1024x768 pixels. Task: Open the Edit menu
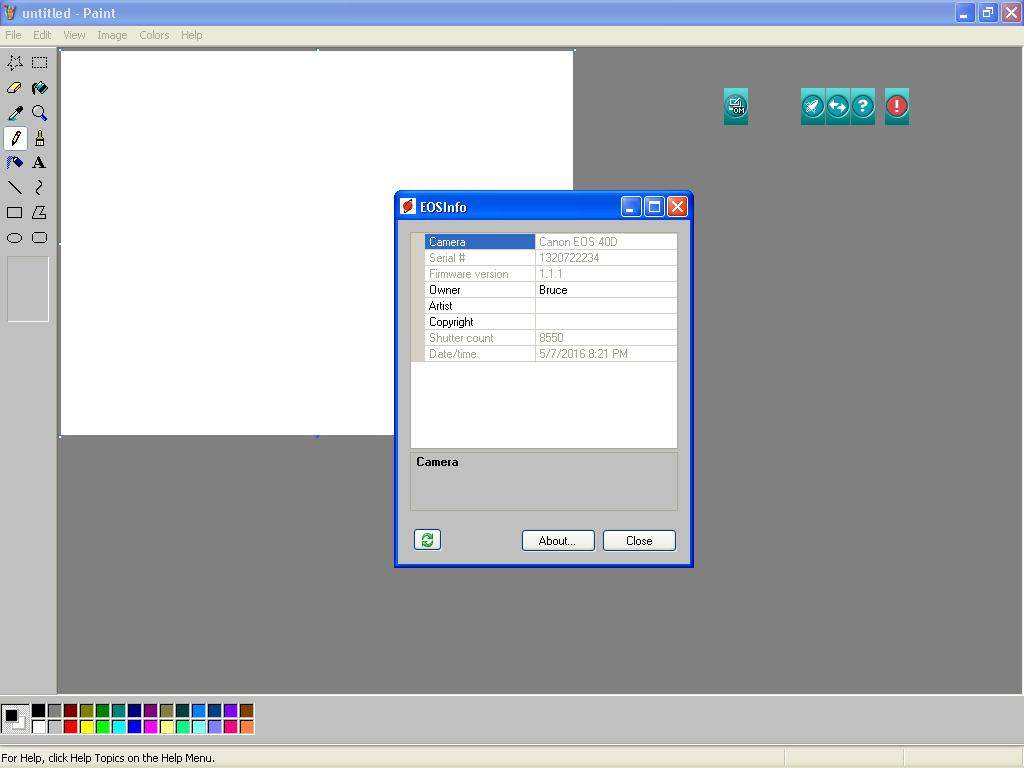point(42,35)
